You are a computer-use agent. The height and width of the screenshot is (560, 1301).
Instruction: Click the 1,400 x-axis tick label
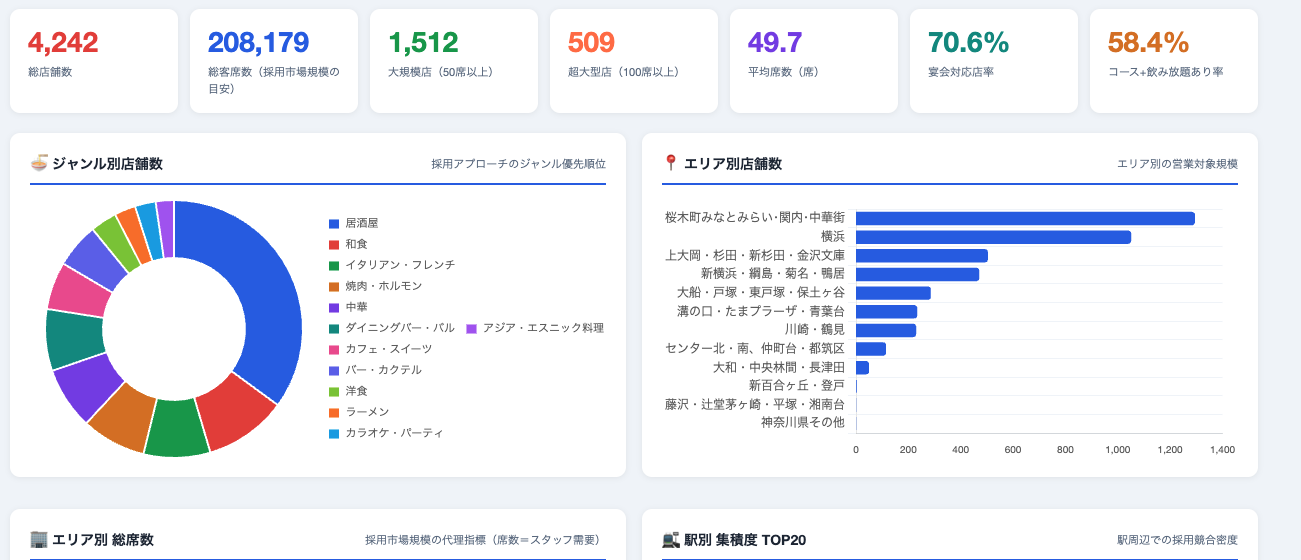1222,450
